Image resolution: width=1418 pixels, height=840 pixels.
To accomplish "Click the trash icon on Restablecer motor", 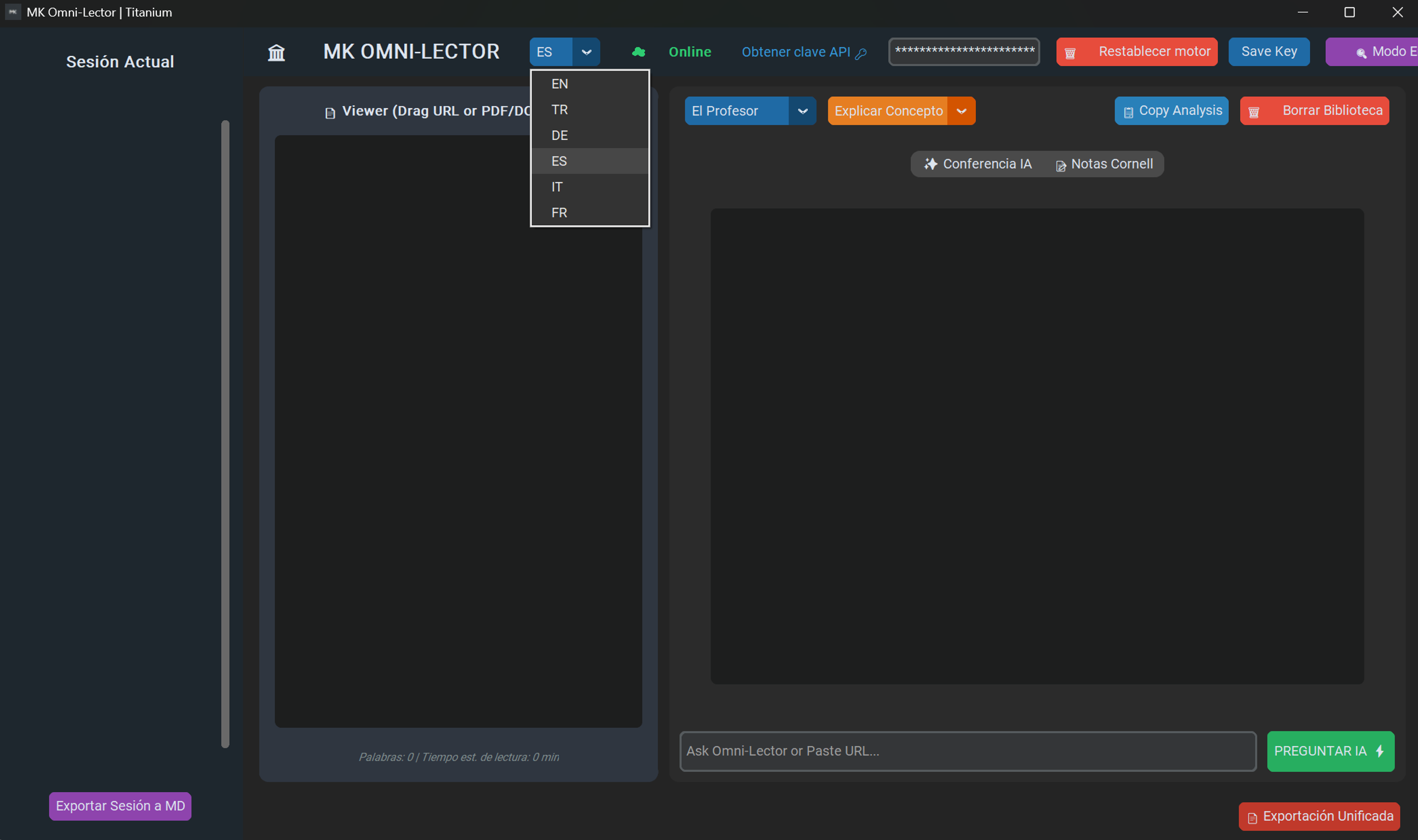I will click(1070, 53).
